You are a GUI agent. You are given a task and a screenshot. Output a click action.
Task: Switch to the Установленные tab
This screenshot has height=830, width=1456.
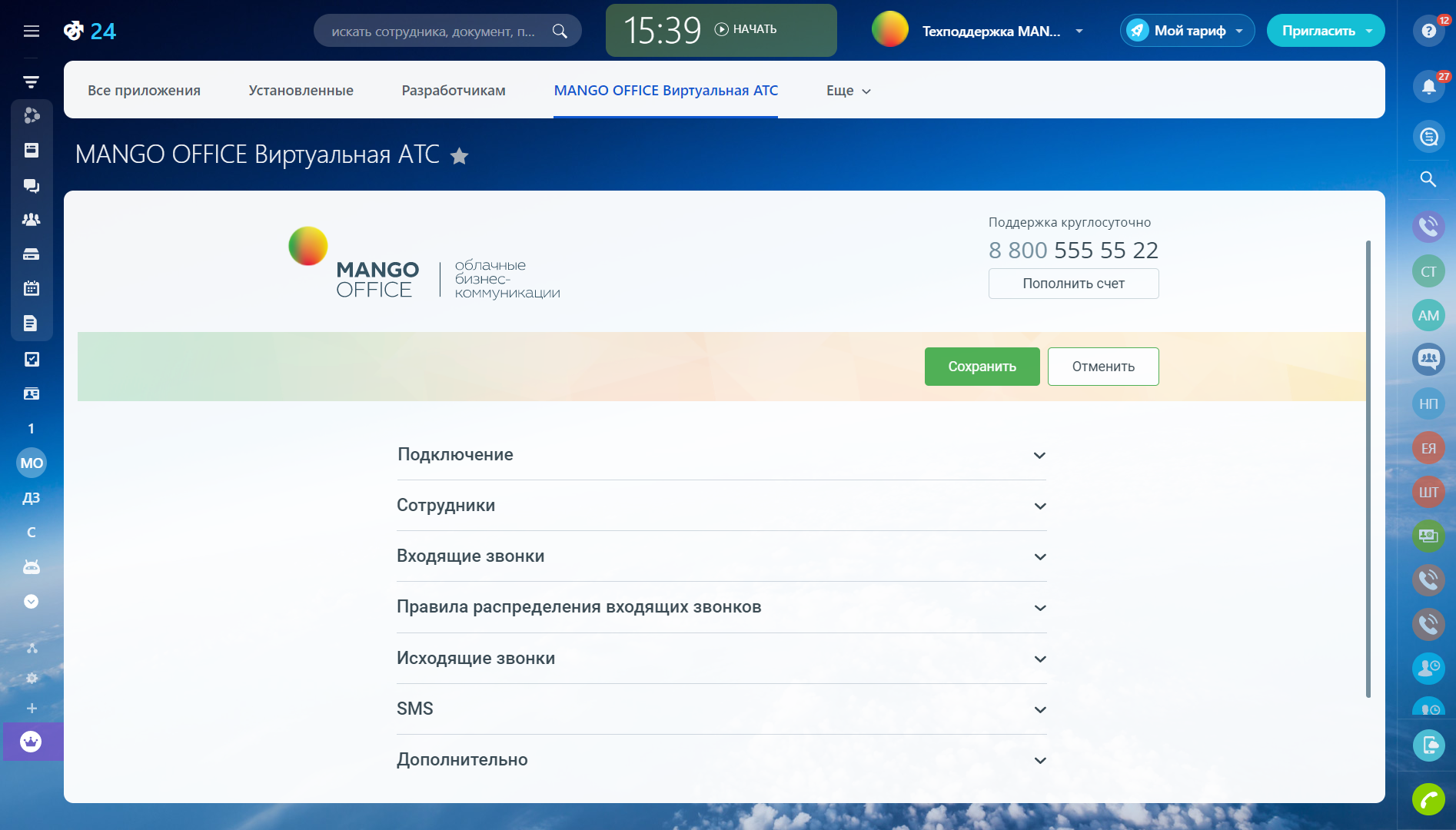(301, 91)
